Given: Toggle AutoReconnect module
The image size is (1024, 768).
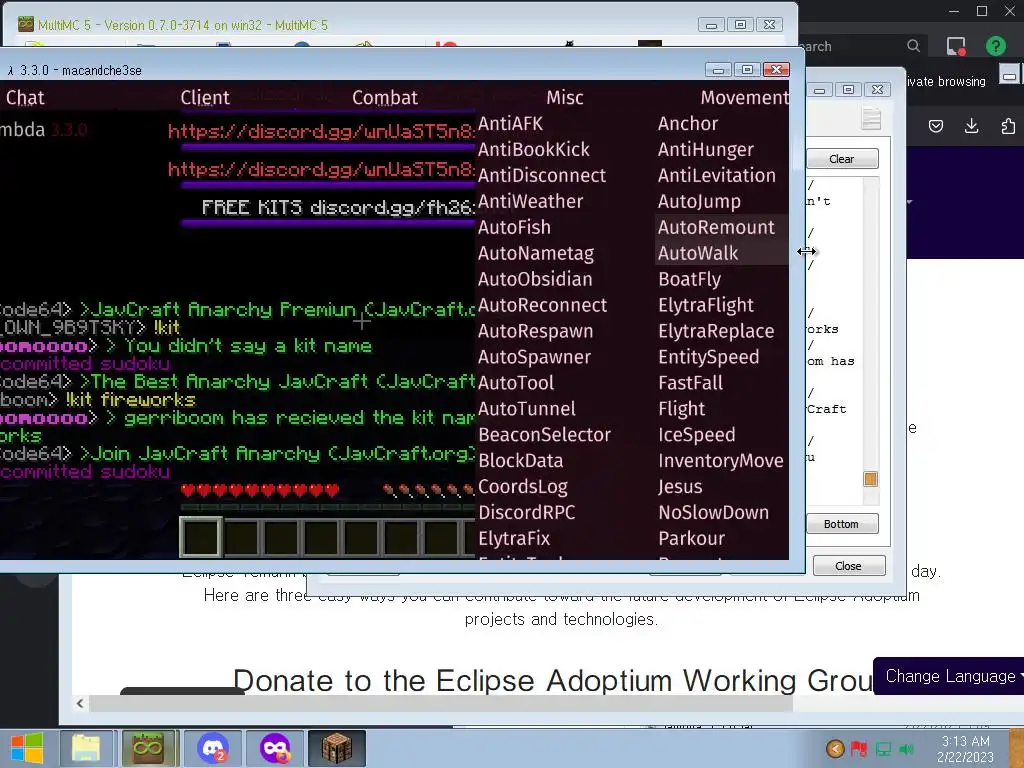Looking at the screenshot, I should (x=542, y=305).
